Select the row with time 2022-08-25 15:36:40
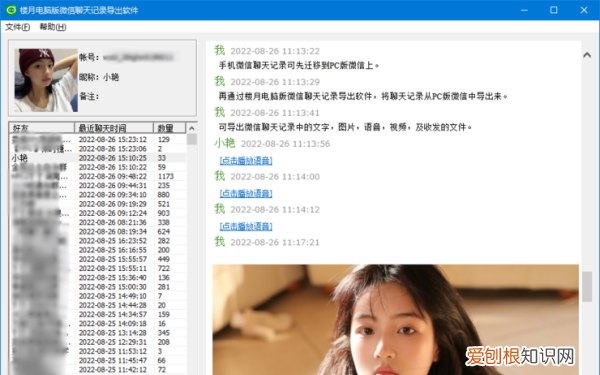 [x=98, y=277]
